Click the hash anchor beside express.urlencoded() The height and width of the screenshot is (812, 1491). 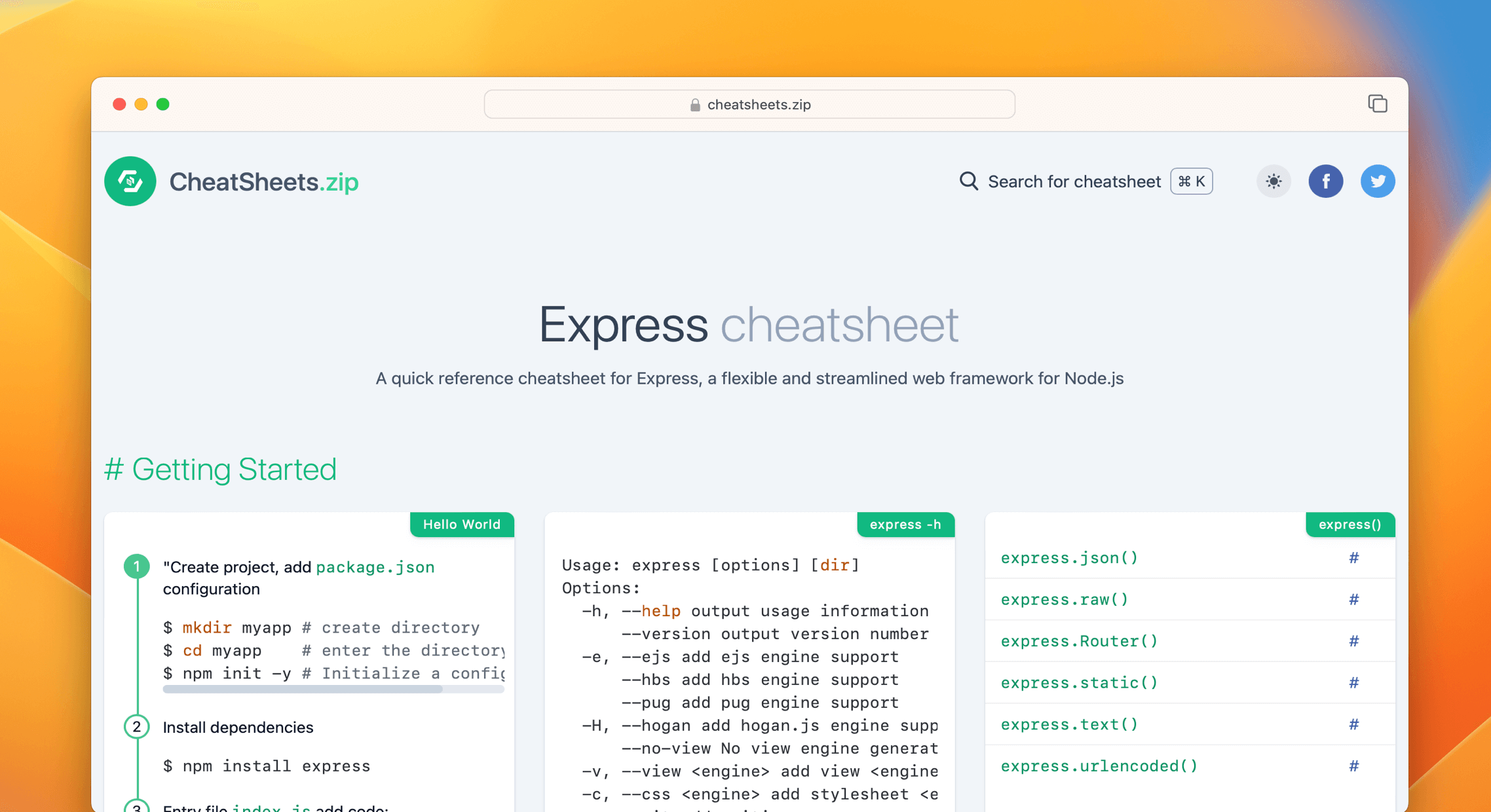coord(1353,766)
